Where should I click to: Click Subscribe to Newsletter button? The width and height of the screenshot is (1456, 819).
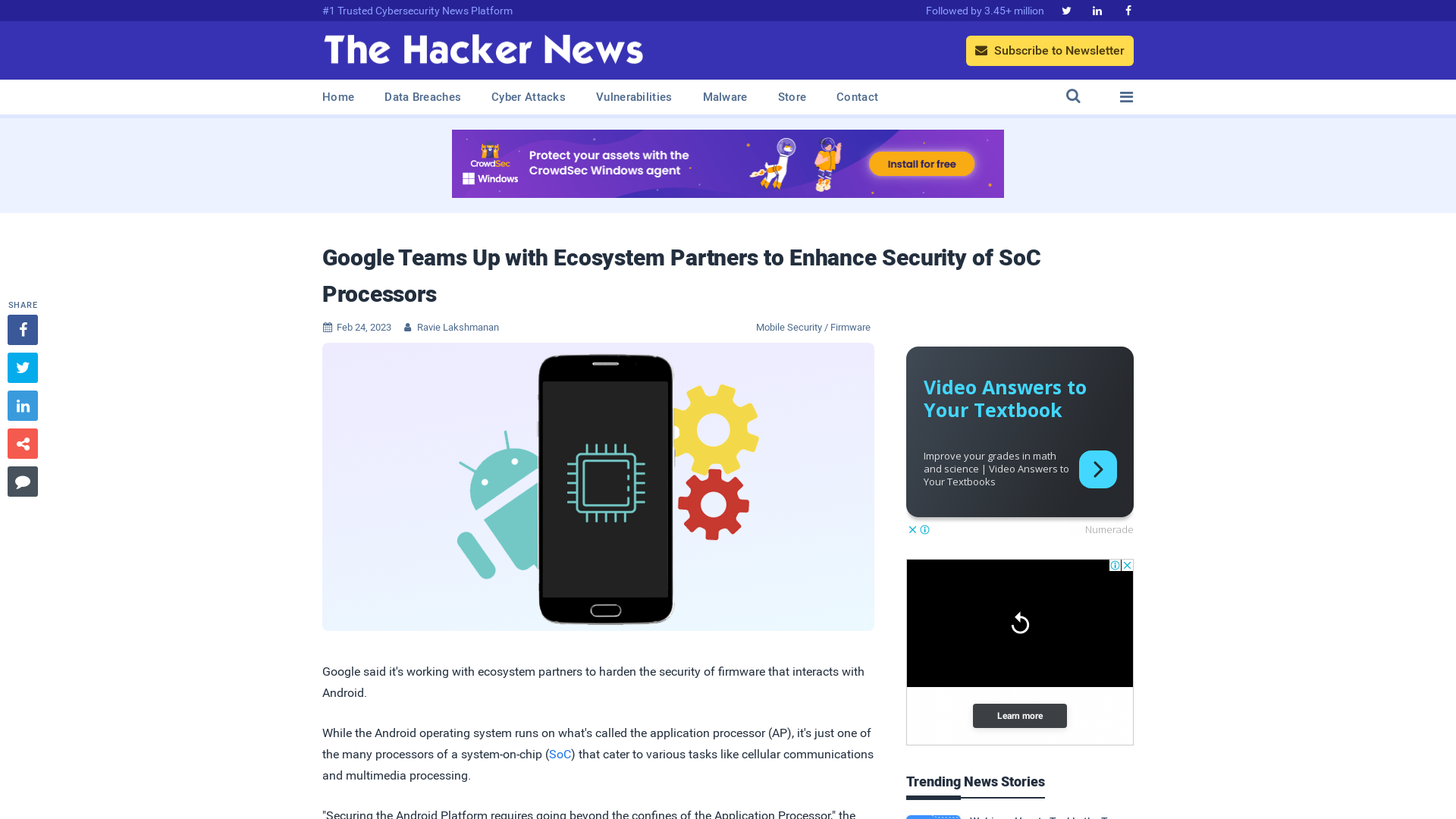[x=1049, y=50]
